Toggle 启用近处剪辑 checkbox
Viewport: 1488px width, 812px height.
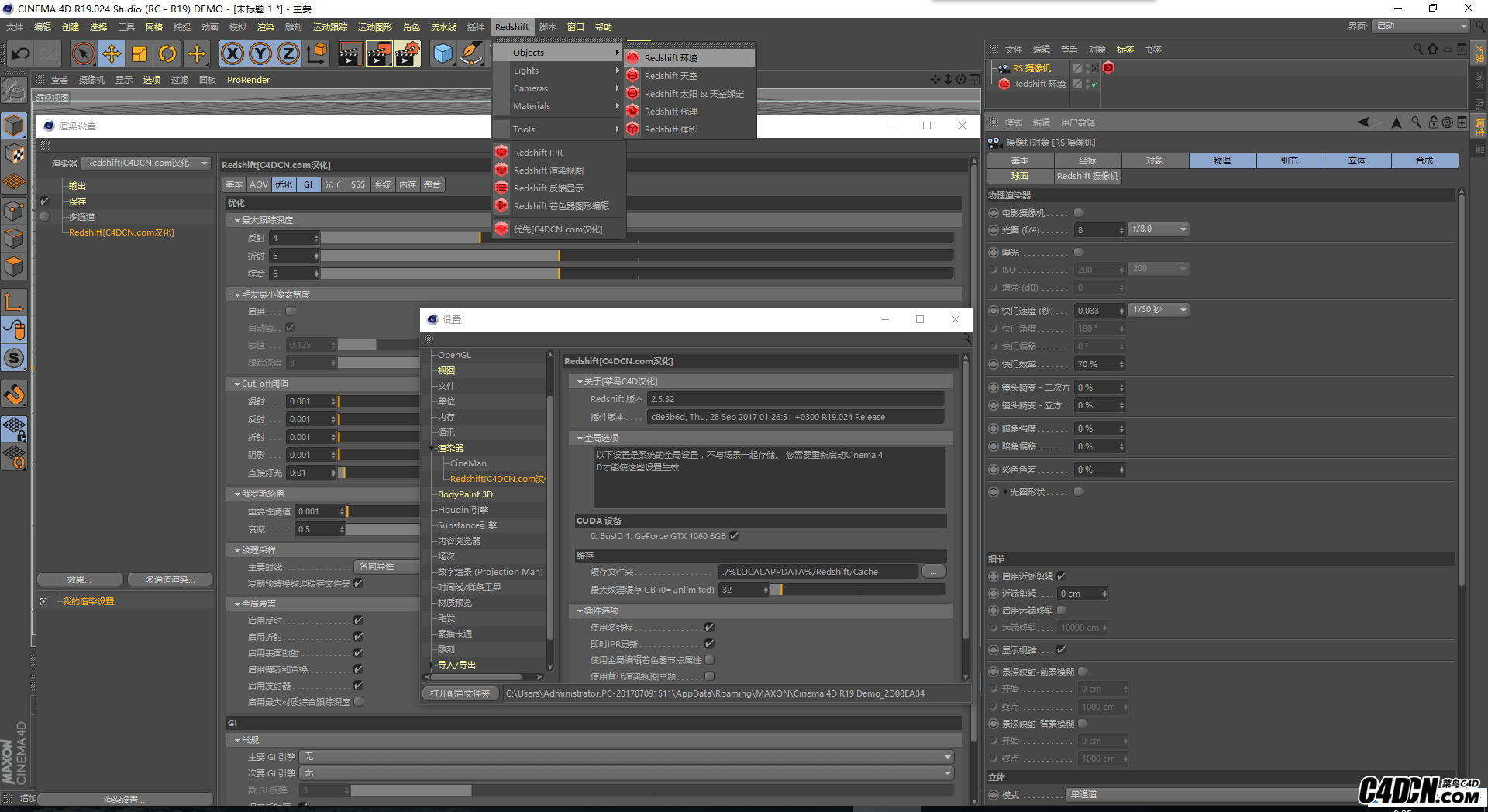tap(1062, 576)
